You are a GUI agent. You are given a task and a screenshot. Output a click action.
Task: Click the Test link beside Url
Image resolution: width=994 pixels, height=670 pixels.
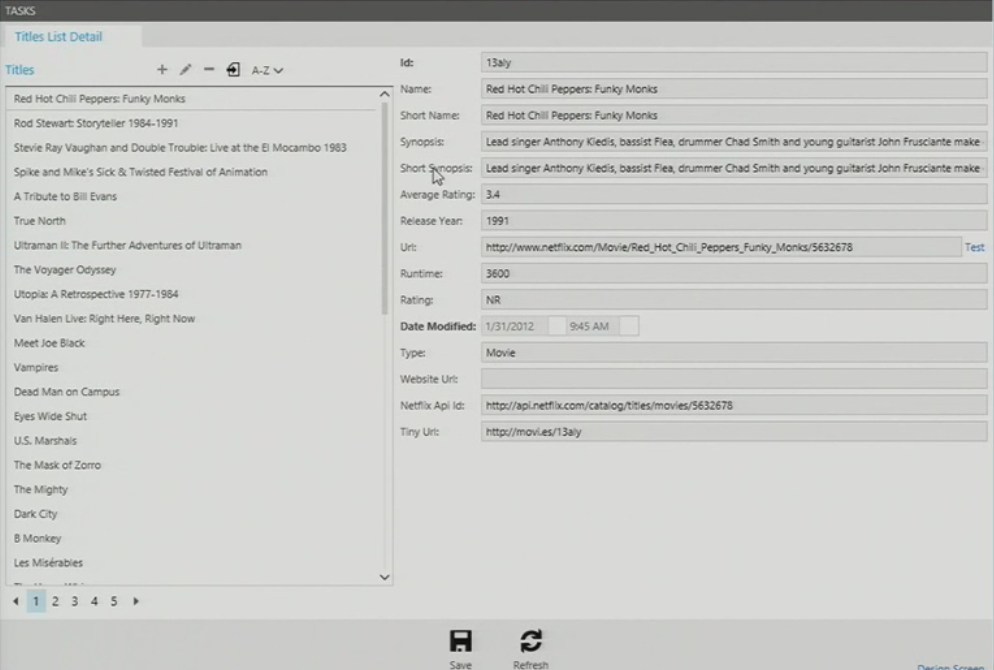coord(974,247)
